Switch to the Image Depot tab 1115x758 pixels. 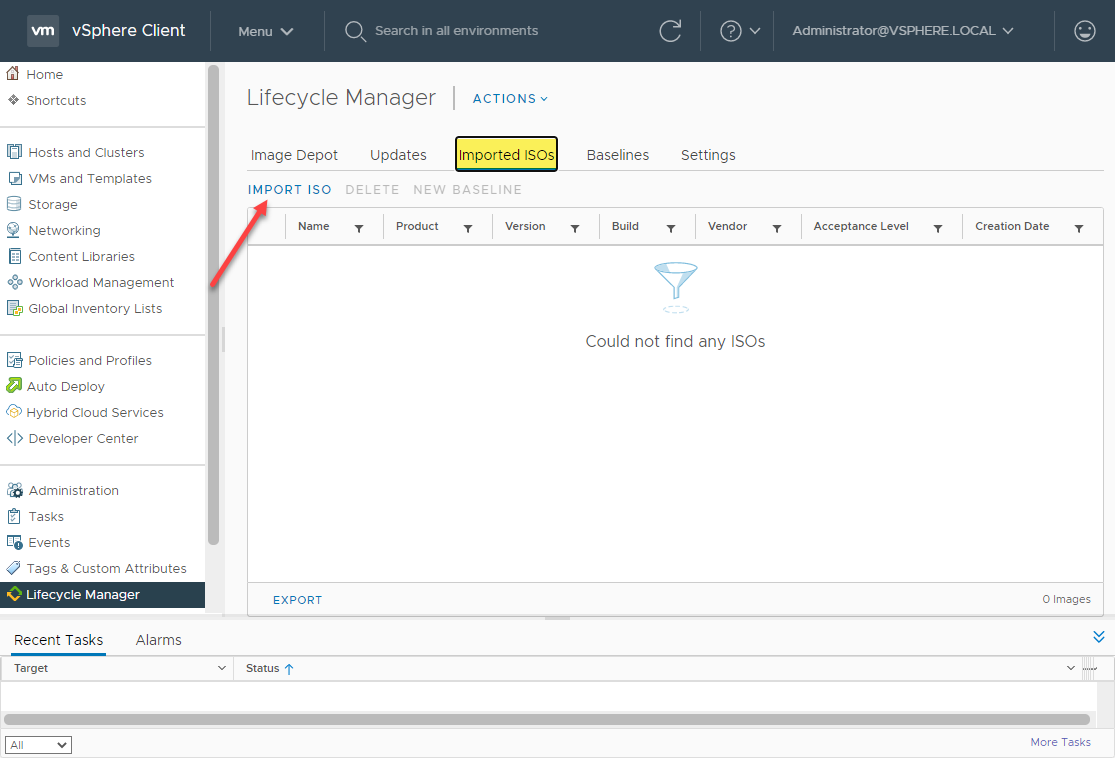[x=294, y=155]
